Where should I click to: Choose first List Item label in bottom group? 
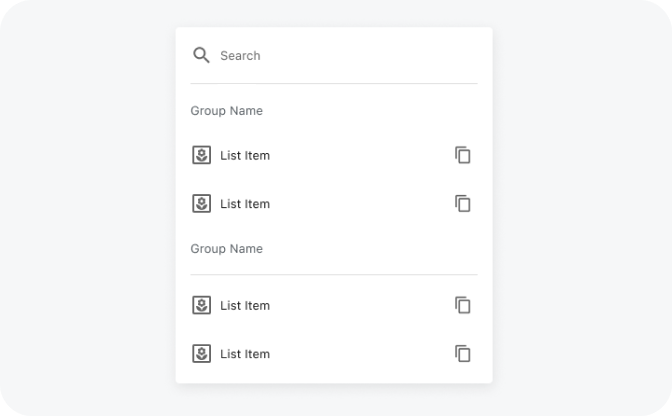[245, 306]
